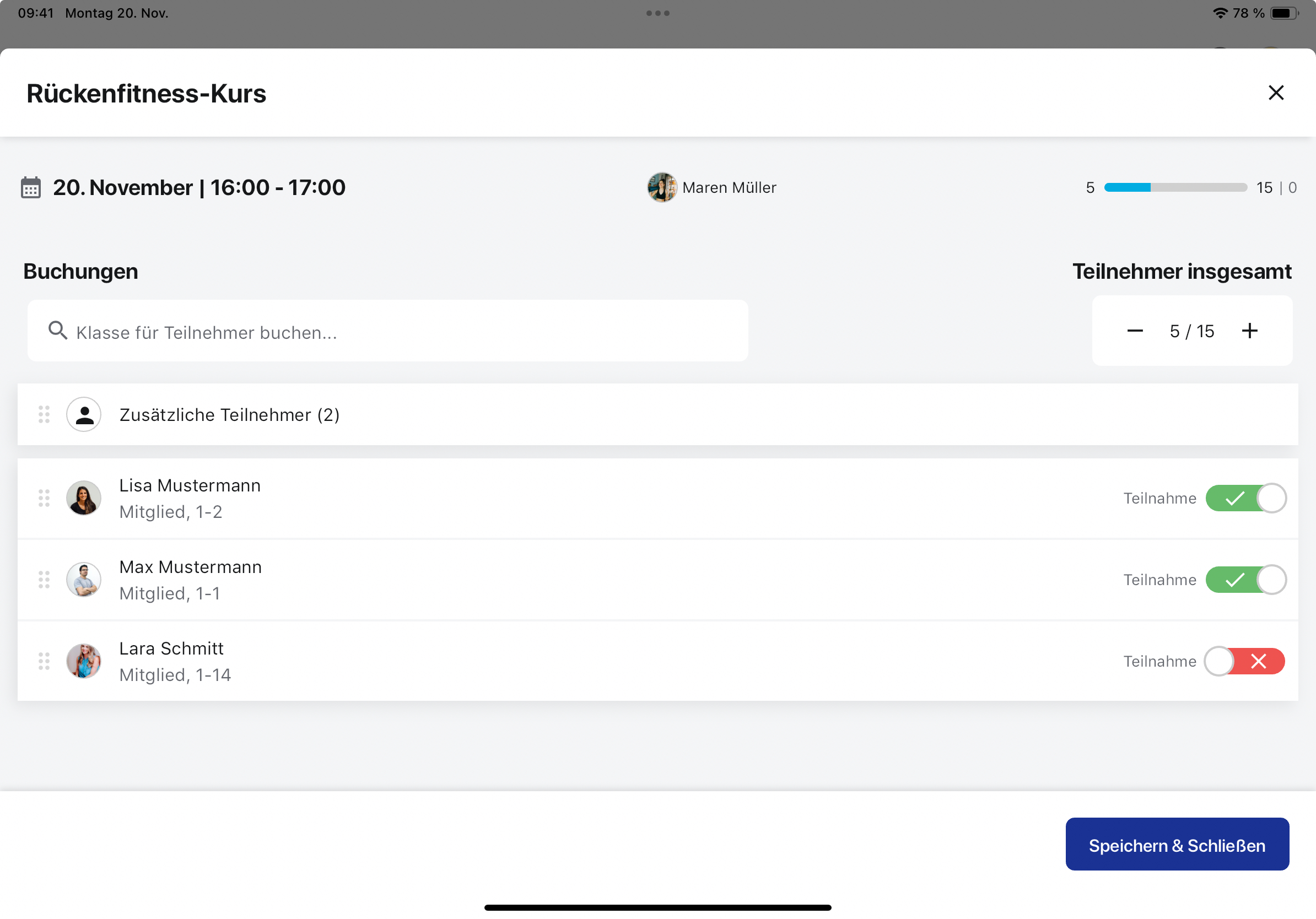Click the capacity progress bar

(1175, 187)
